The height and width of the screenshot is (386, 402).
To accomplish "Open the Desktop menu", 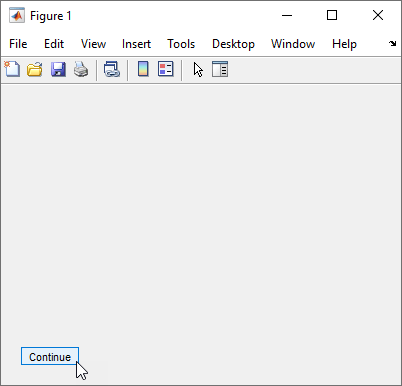I will click(233, 44).
